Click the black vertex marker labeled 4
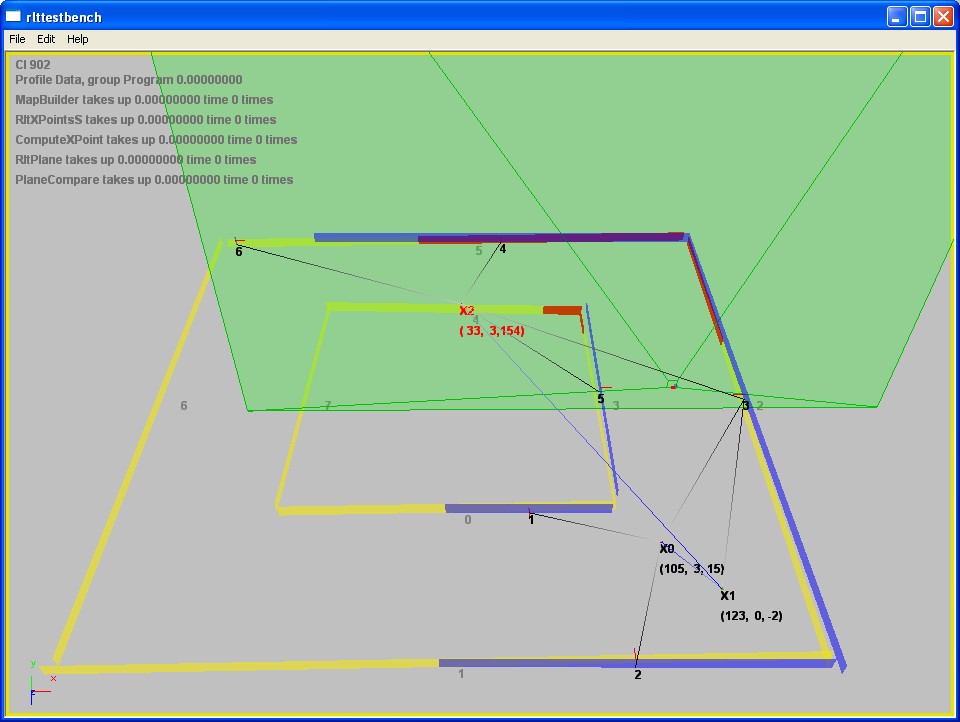The image size is (960, 722). pos(502,249)
